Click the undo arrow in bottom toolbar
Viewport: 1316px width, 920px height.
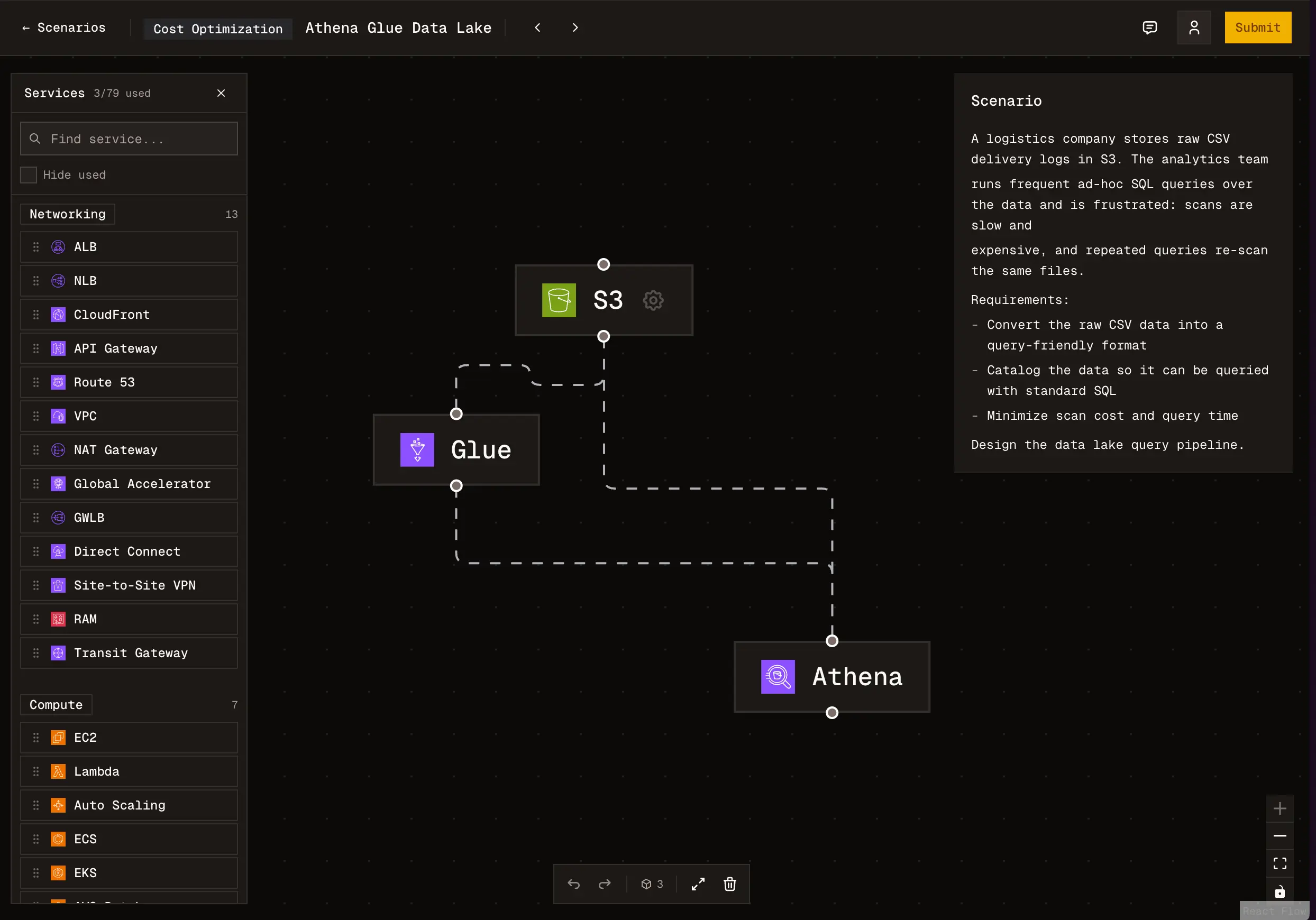(573, 884)
